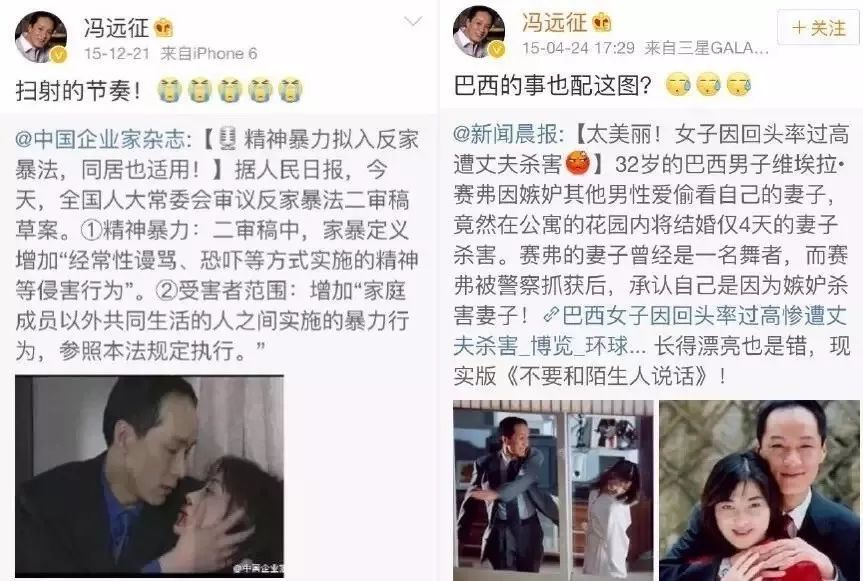Image resolution: width=863 pixels, height=581 pixels.
Task: Click the first crying emoji after 扫射的节奏
Action: [x=170, y=90]
